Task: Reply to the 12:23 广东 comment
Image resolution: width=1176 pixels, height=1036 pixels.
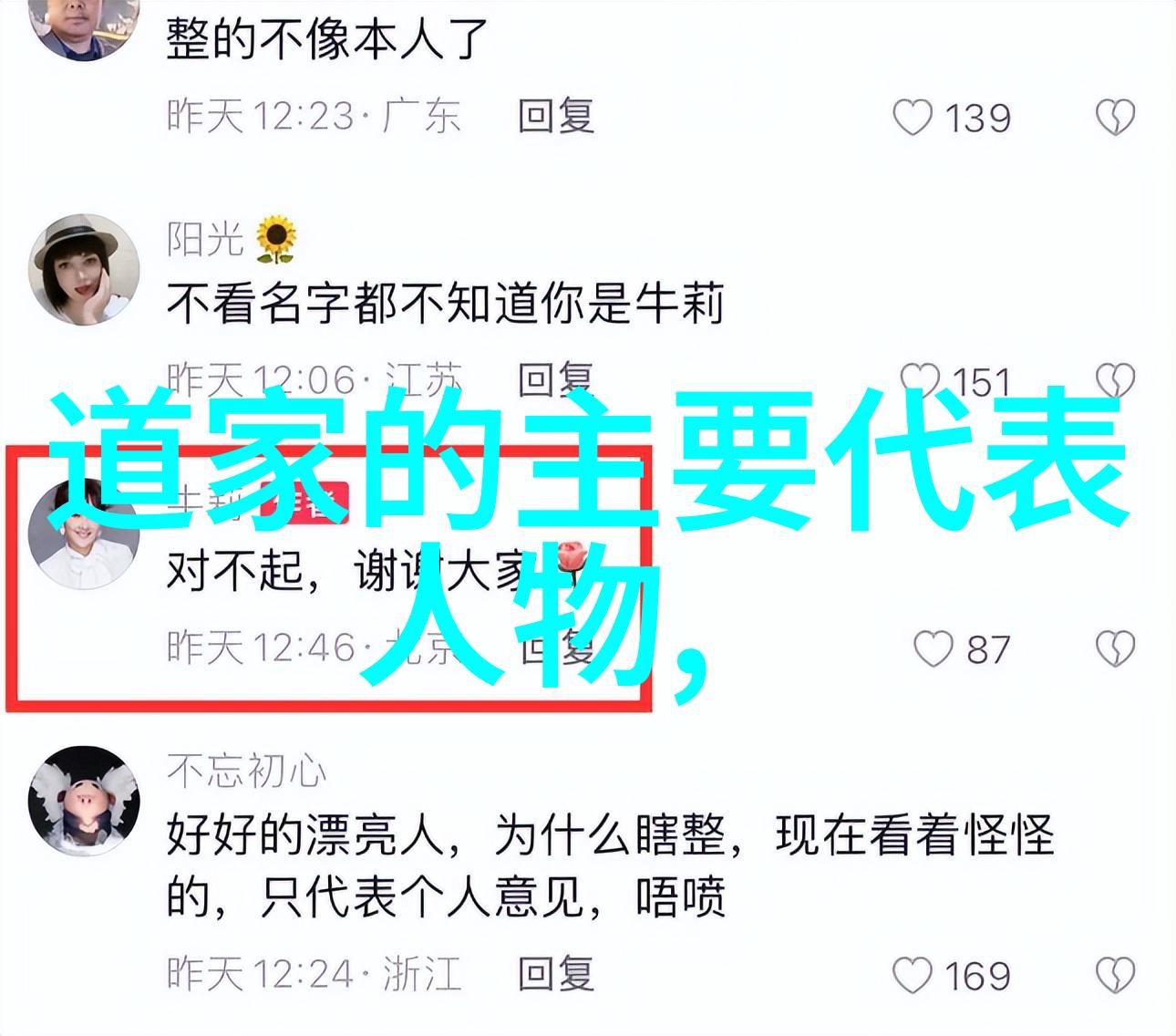Action: coord(556,118)
